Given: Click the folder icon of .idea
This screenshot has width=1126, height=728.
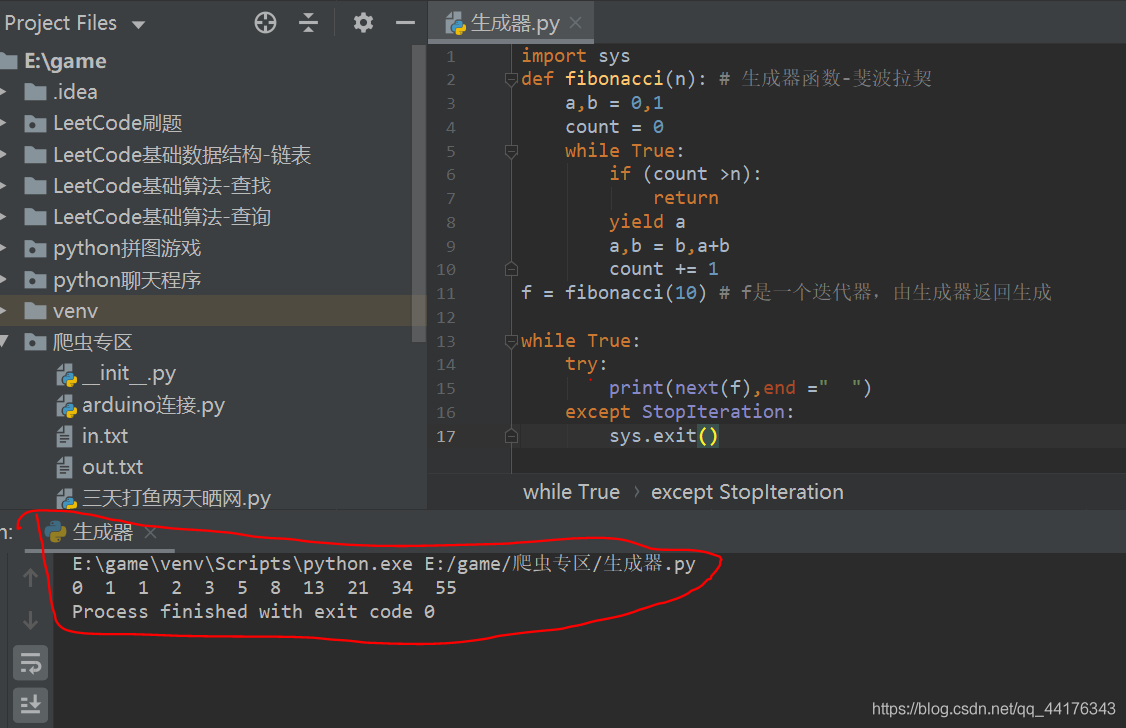Looking at the screenshot, I should tap(35, 92).
